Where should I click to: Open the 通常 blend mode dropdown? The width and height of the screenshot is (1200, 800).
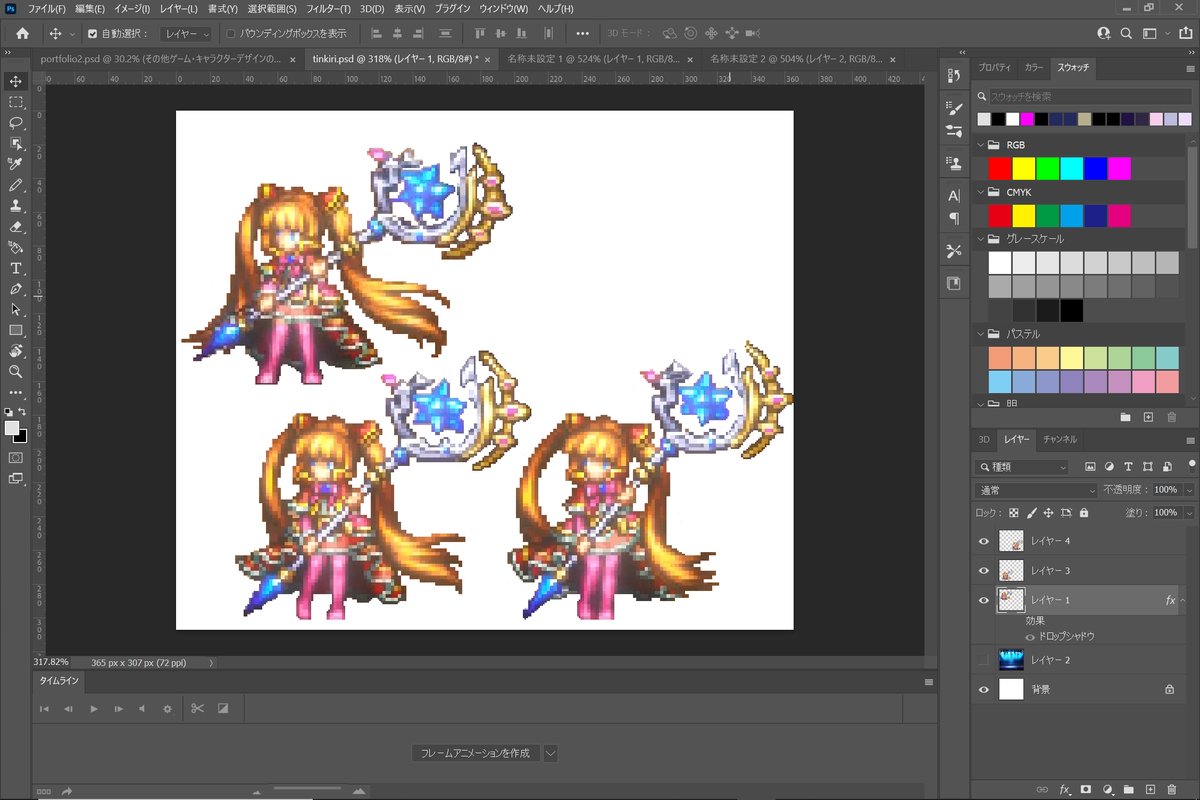coord(1036,490)
